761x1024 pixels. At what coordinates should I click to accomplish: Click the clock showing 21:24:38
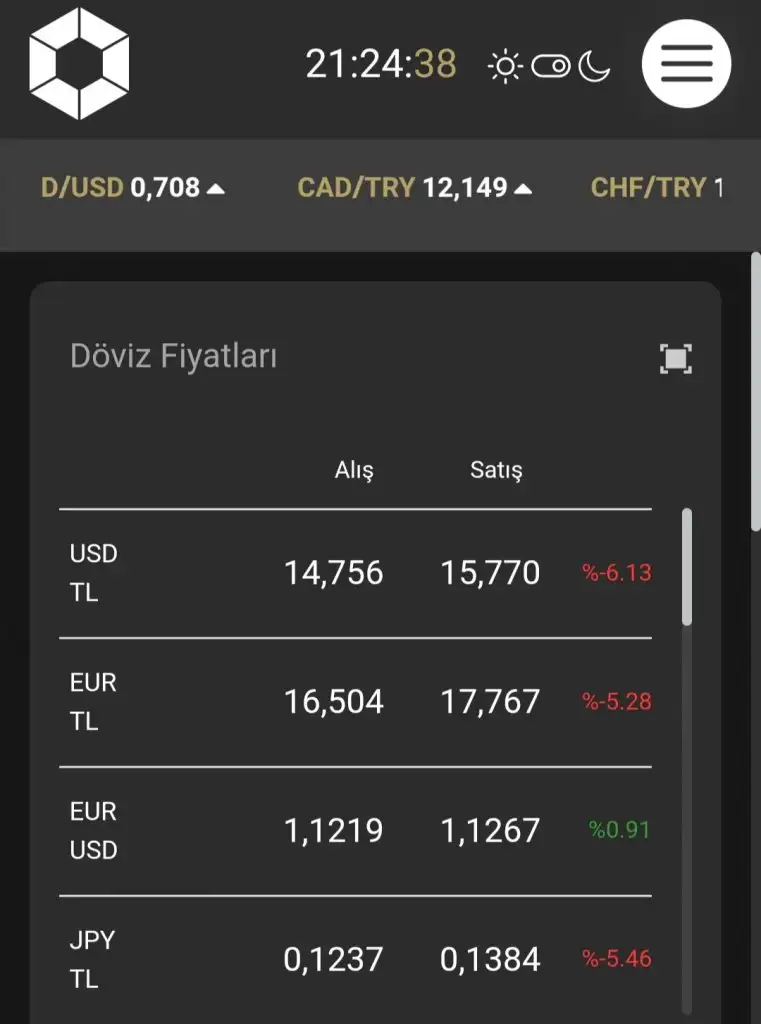[381, 65]
